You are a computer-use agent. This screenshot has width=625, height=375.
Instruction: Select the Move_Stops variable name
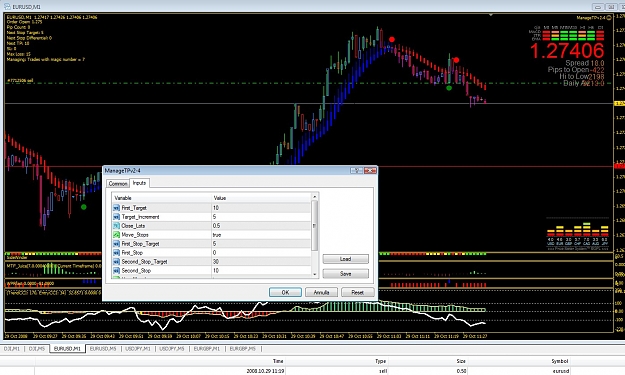(135, 235)
